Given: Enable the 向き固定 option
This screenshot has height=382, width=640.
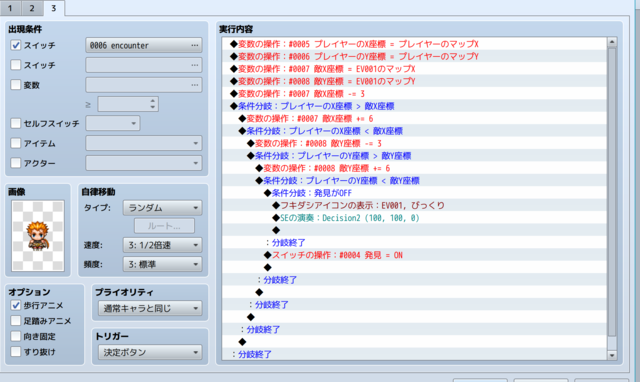Looking at the screenshot, I should [16, 336].
